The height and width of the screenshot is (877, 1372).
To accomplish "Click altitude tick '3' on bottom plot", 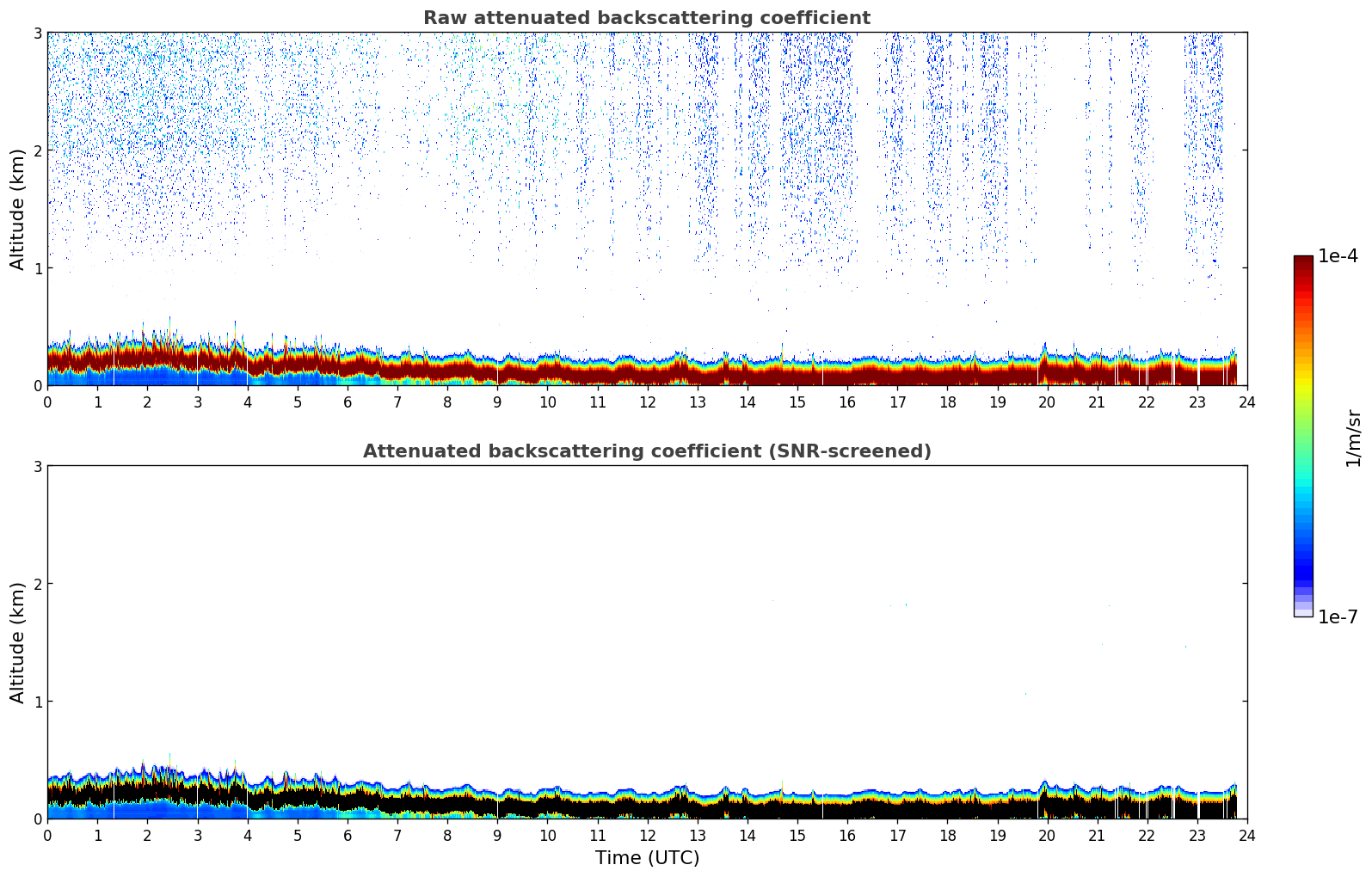I will (38, 466).
